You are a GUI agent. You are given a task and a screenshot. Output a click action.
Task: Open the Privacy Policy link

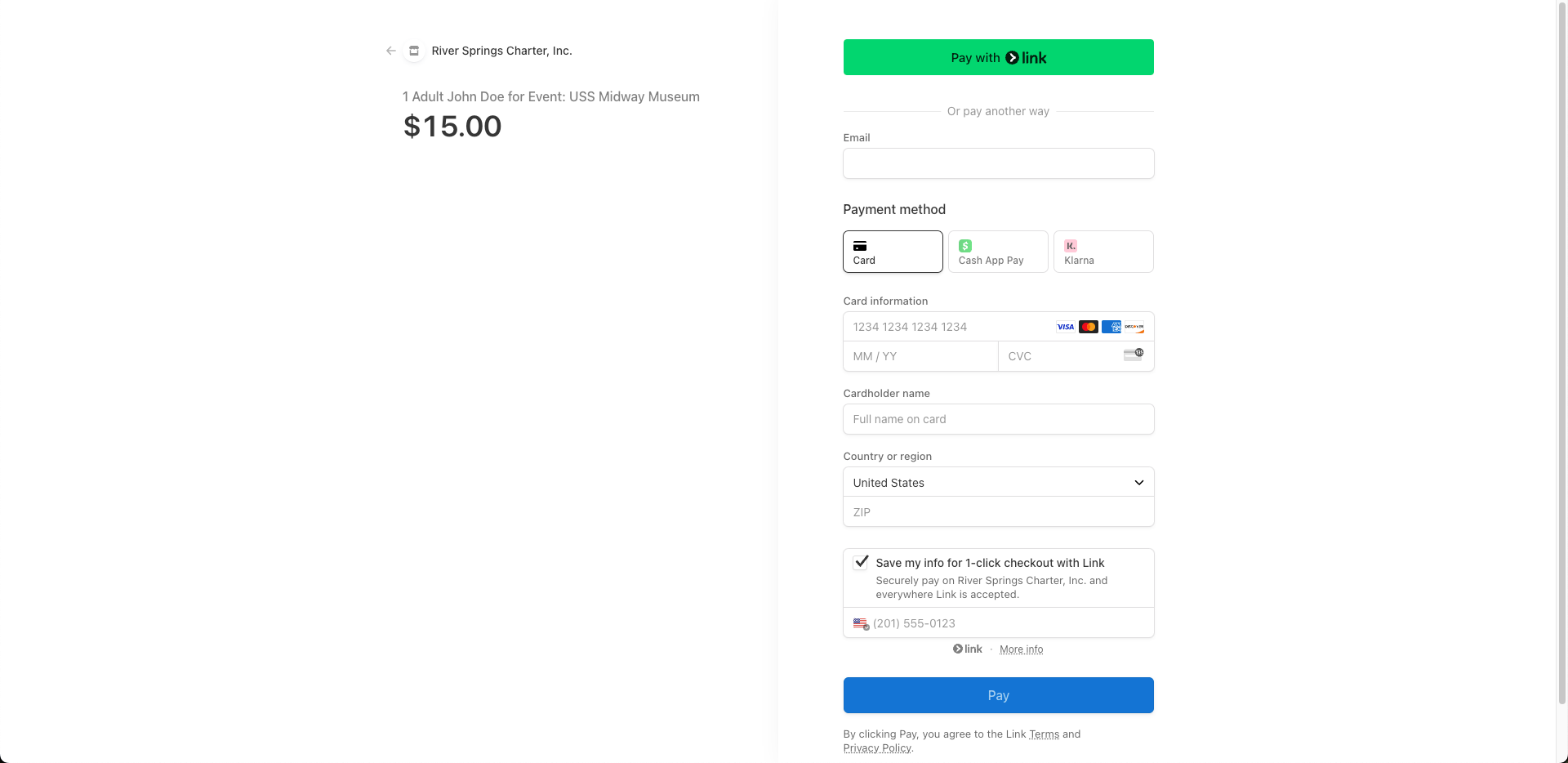point(877,748)
